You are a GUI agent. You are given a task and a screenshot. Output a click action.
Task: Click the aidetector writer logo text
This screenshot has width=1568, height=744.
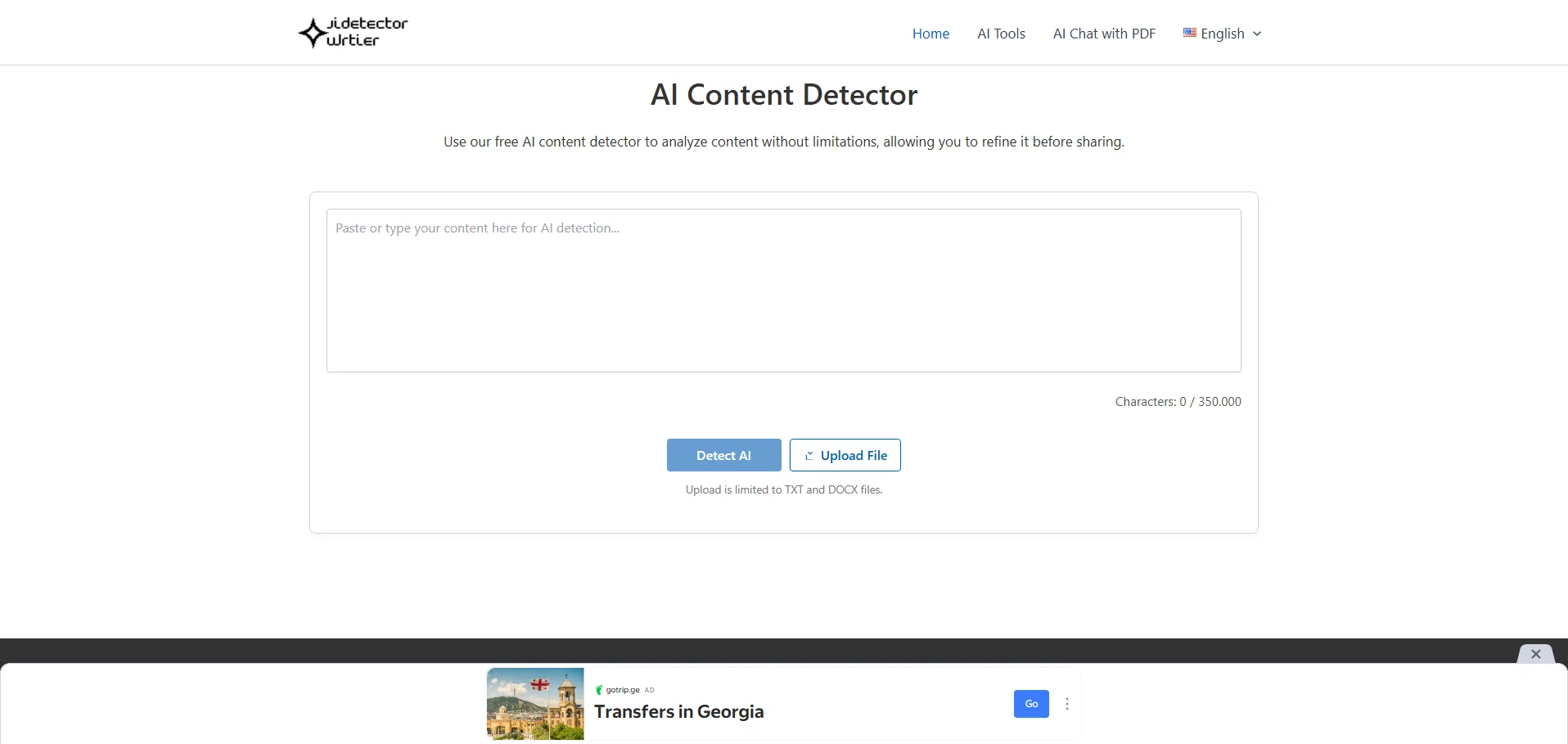(x=367, y=32)
